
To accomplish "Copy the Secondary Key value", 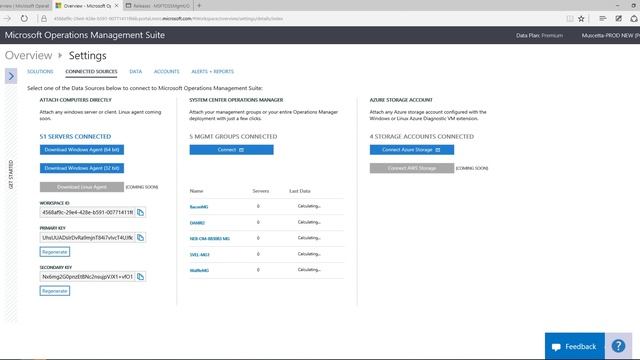I will point(140,277).
